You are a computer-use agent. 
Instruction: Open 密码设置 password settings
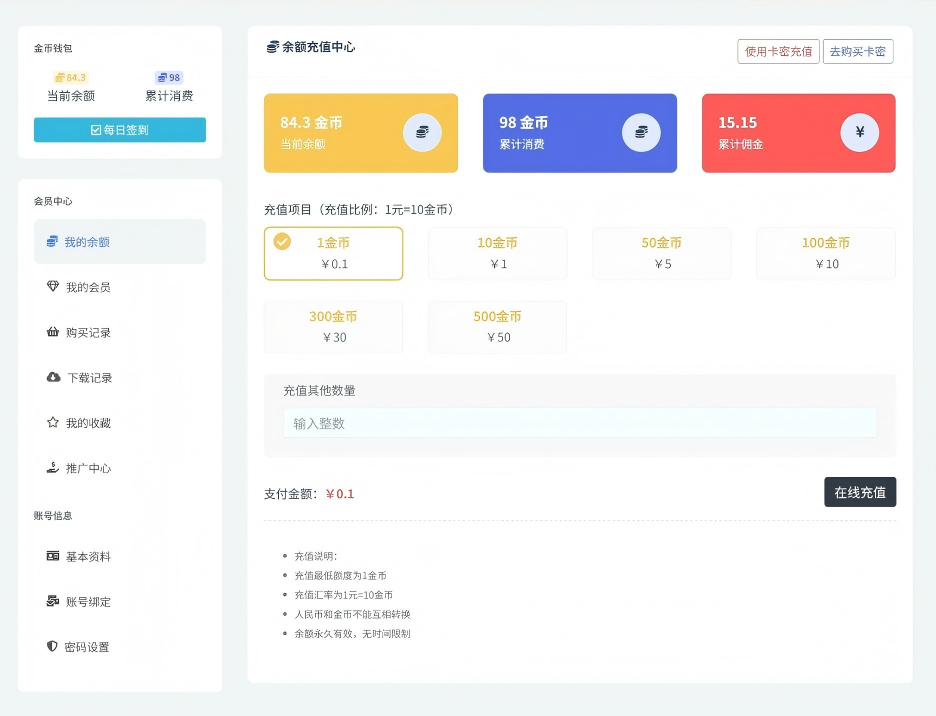tap(119, 646)
